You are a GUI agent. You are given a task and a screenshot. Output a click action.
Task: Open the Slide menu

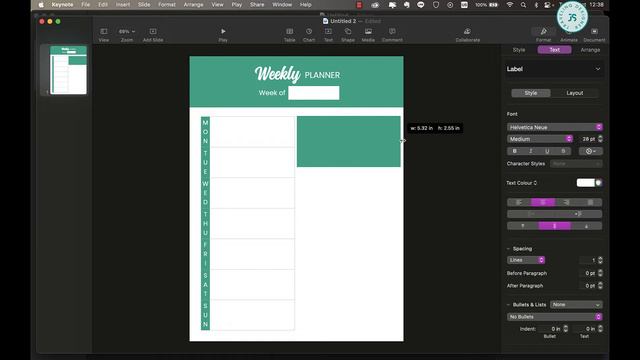[x=144, y=5]
